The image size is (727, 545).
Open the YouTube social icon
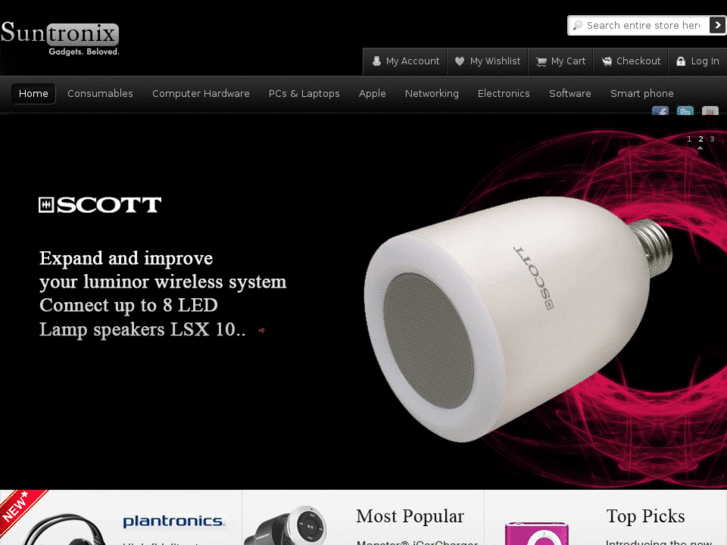coord(710,111)
